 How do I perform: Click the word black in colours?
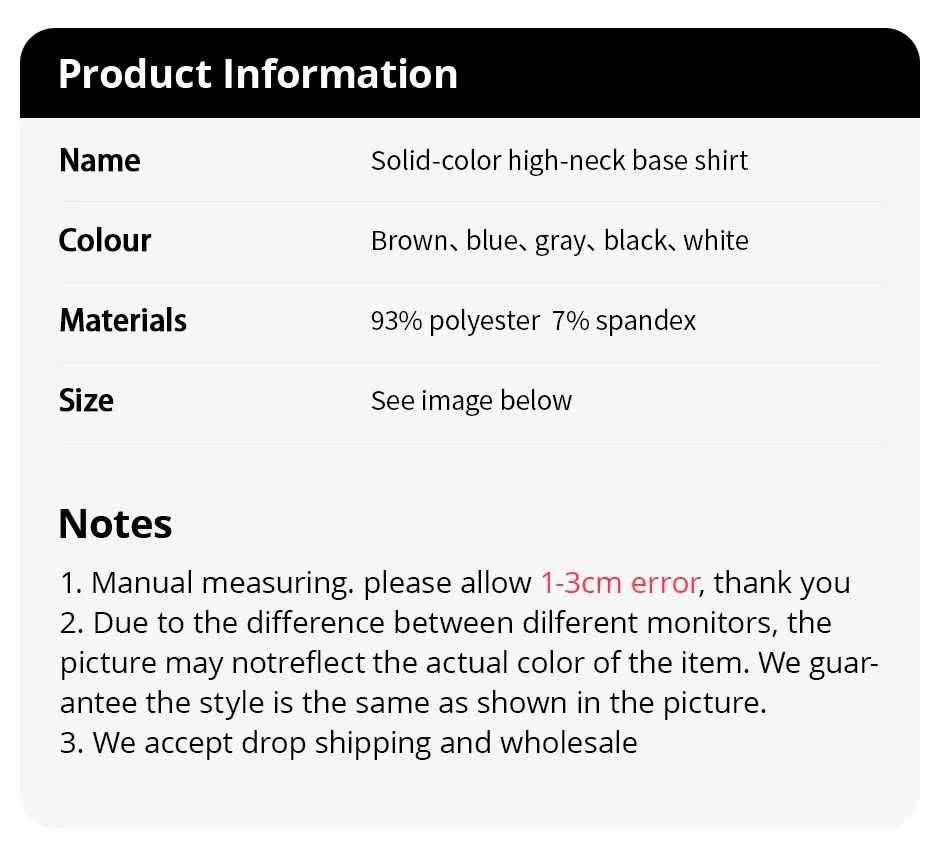point(634,241)
